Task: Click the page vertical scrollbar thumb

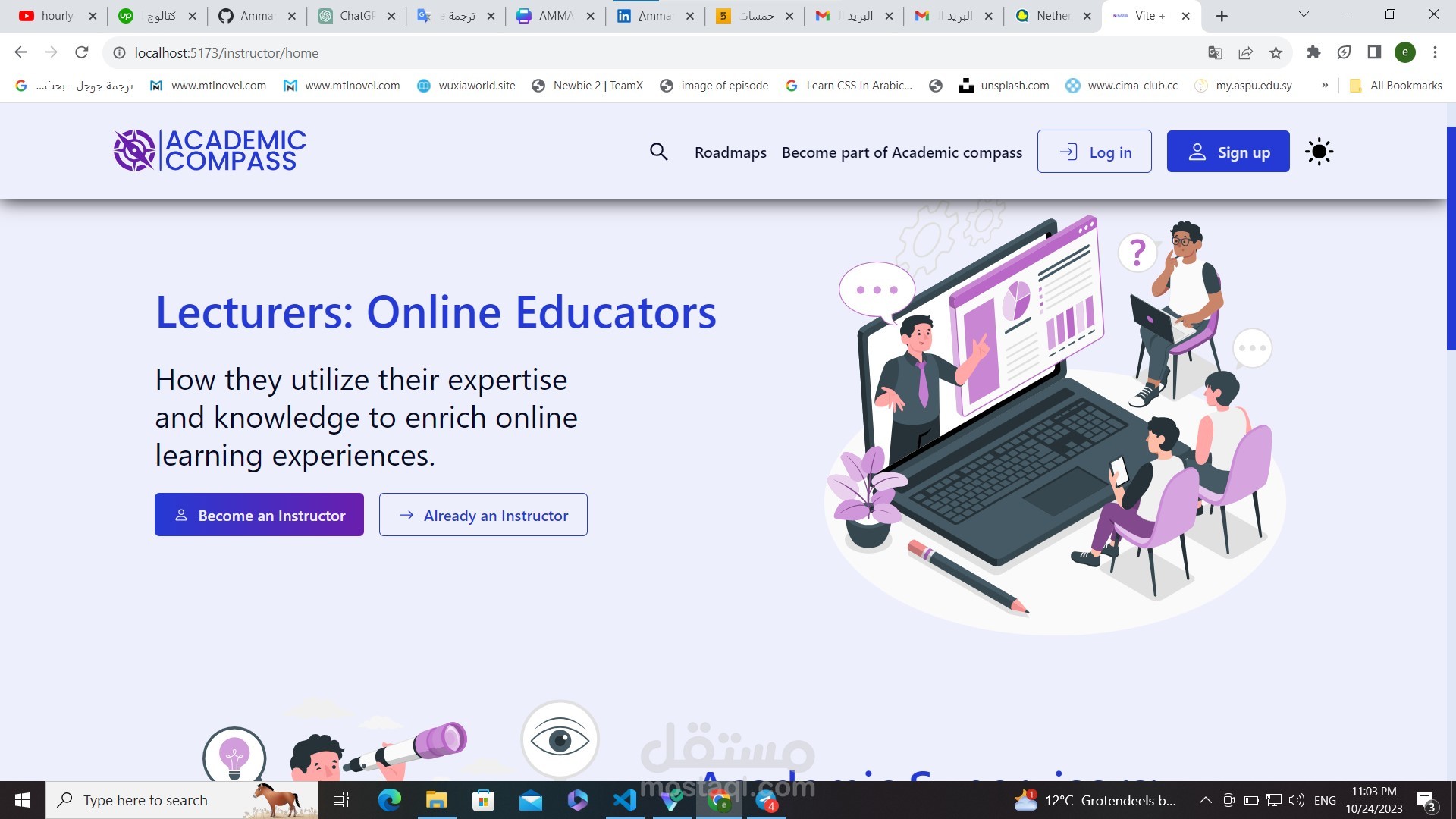Action: coord(1451,237)
